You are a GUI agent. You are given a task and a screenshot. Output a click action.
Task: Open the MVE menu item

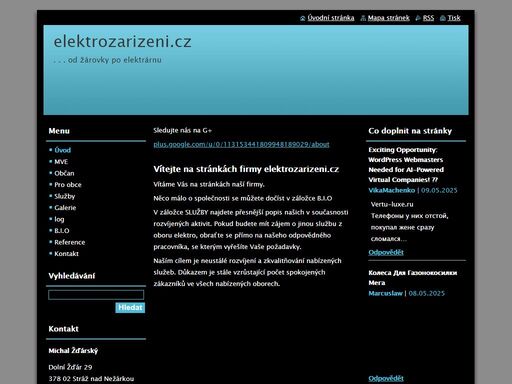tap(61, 162)
